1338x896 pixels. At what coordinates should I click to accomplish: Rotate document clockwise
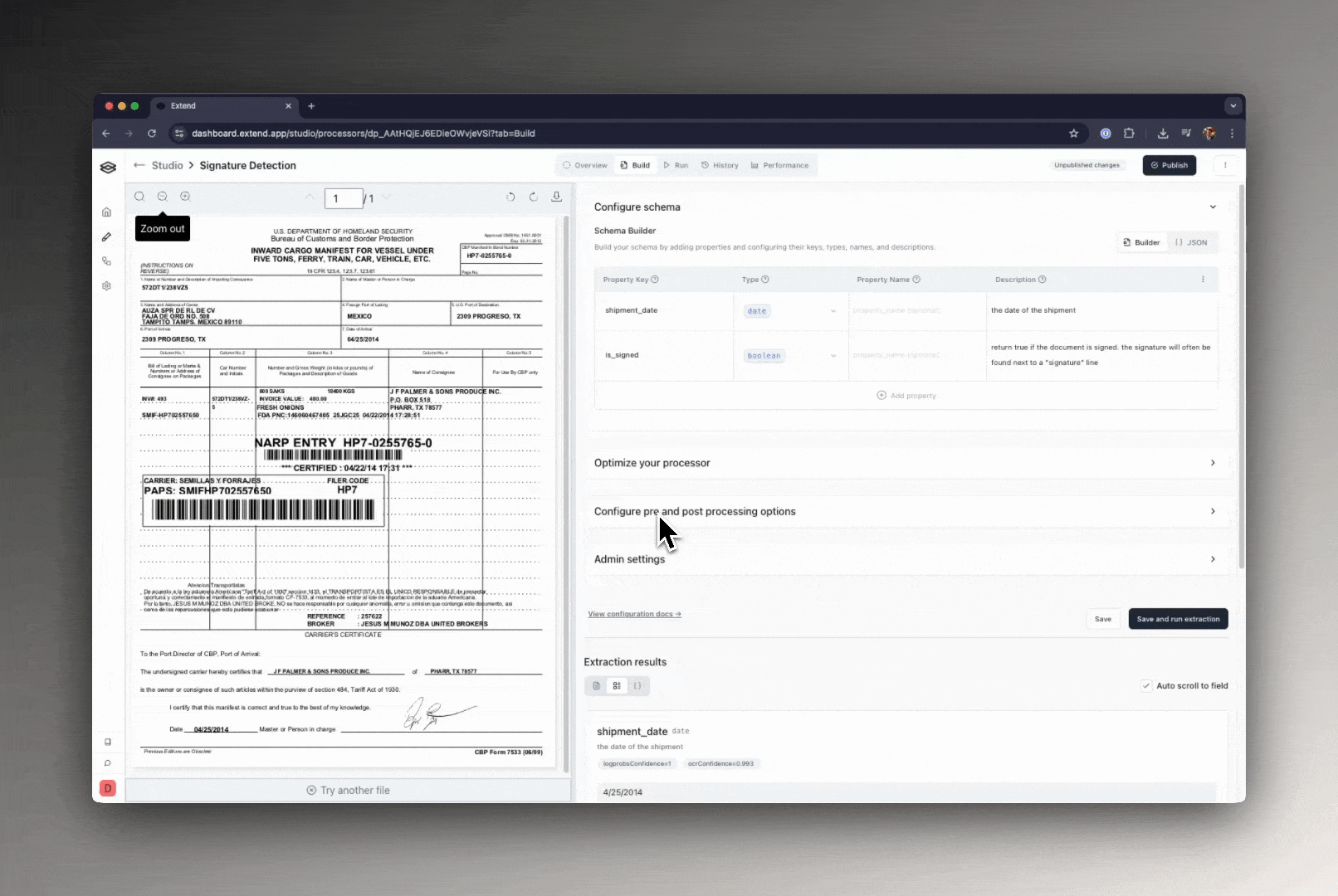[533, 197]
